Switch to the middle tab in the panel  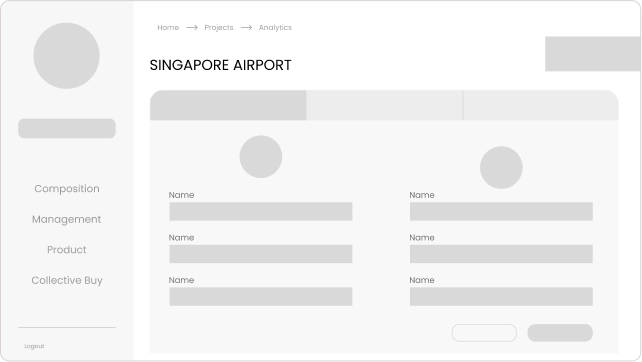384,105
